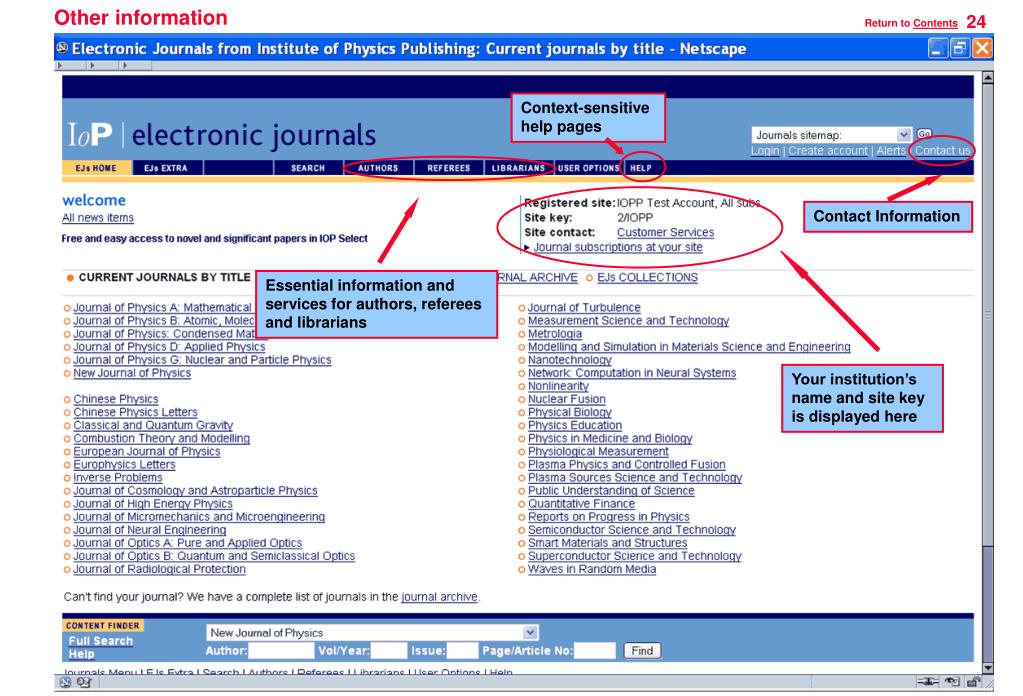Screen dimensions: 1023x696
Task: Click the journal archive link
Action: pyautogui.click(x=439, y=596)
